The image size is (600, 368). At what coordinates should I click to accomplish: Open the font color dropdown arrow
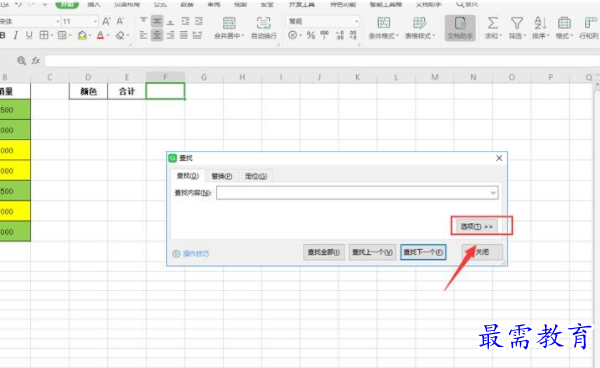pos(108,36)
